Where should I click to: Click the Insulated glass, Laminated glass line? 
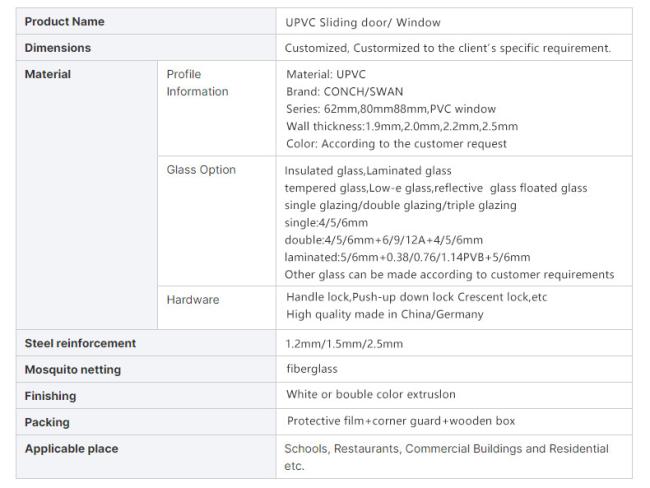point(368,171)
